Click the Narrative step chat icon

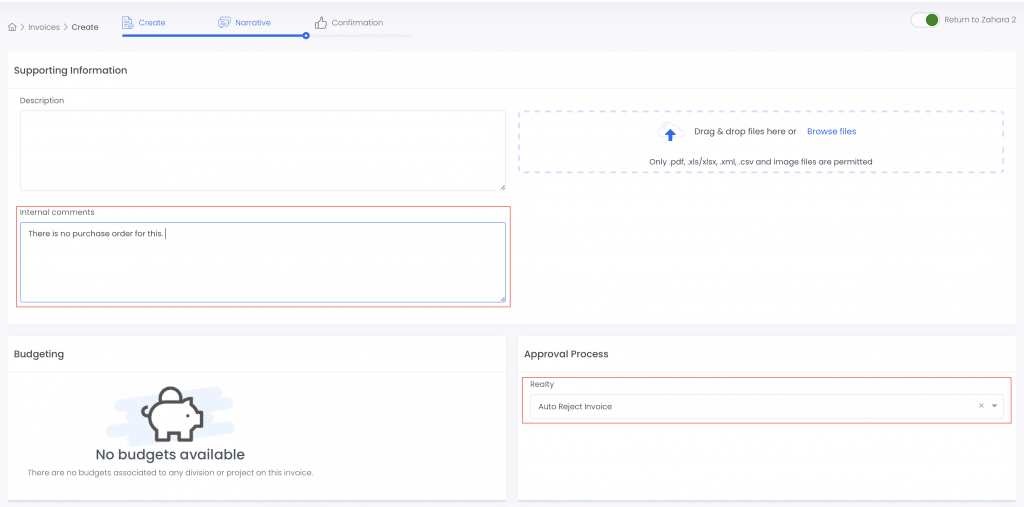[x=224, y=23]
